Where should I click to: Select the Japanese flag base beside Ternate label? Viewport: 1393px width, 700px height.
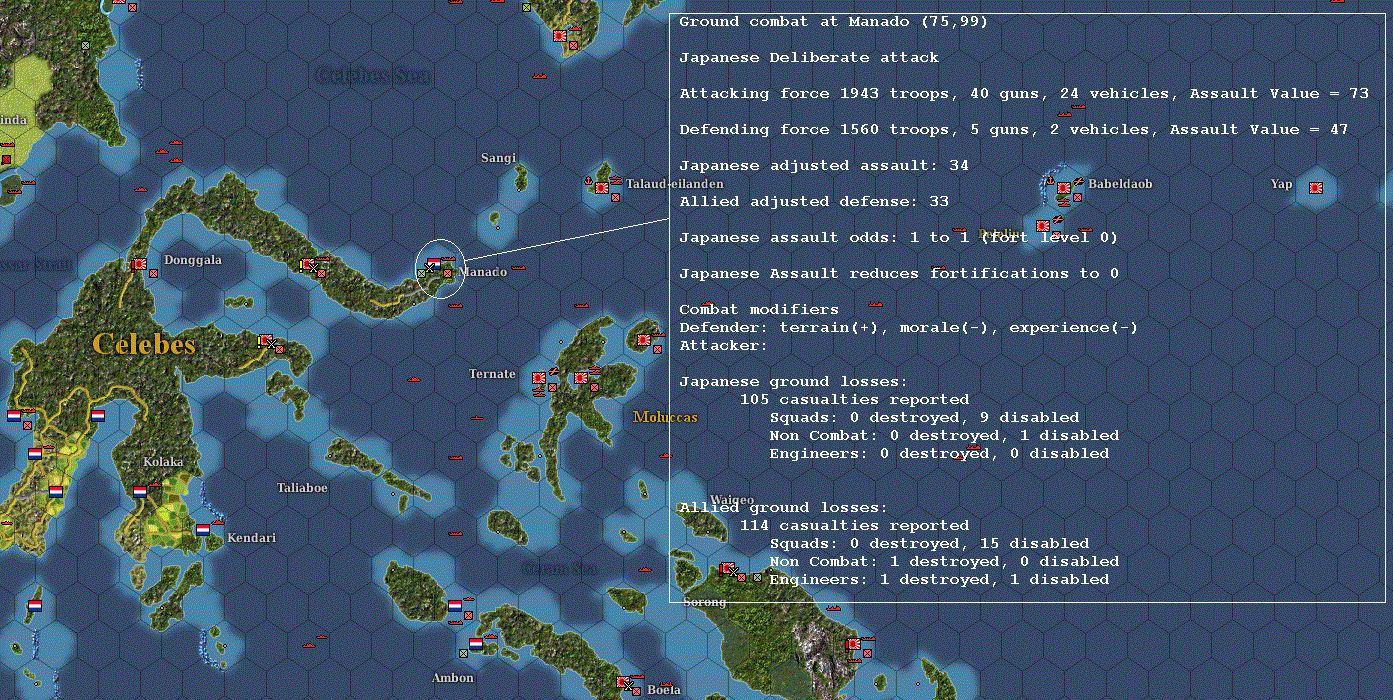coord(539,379)
